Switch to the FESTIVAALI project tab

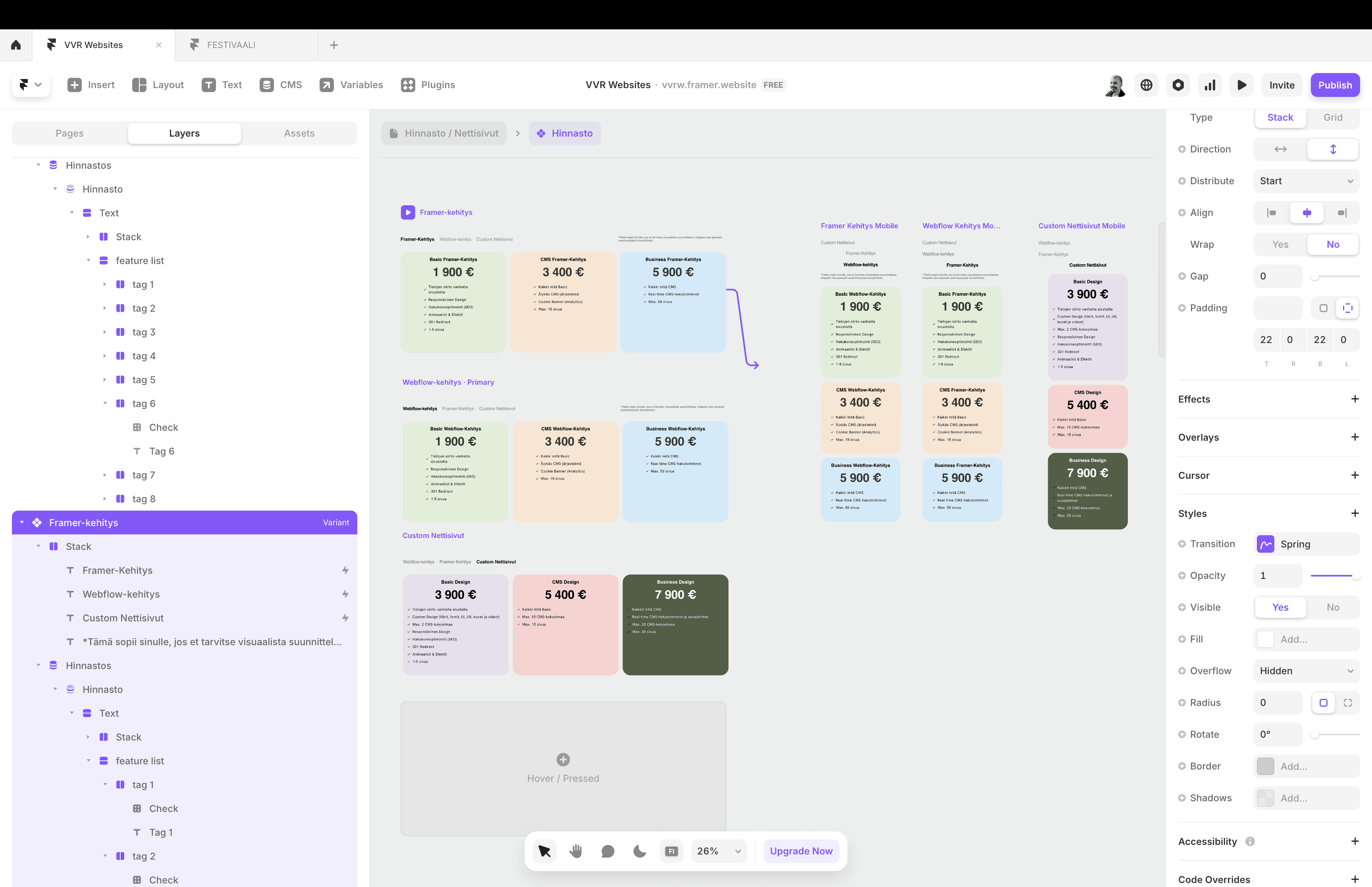[247, 45]
